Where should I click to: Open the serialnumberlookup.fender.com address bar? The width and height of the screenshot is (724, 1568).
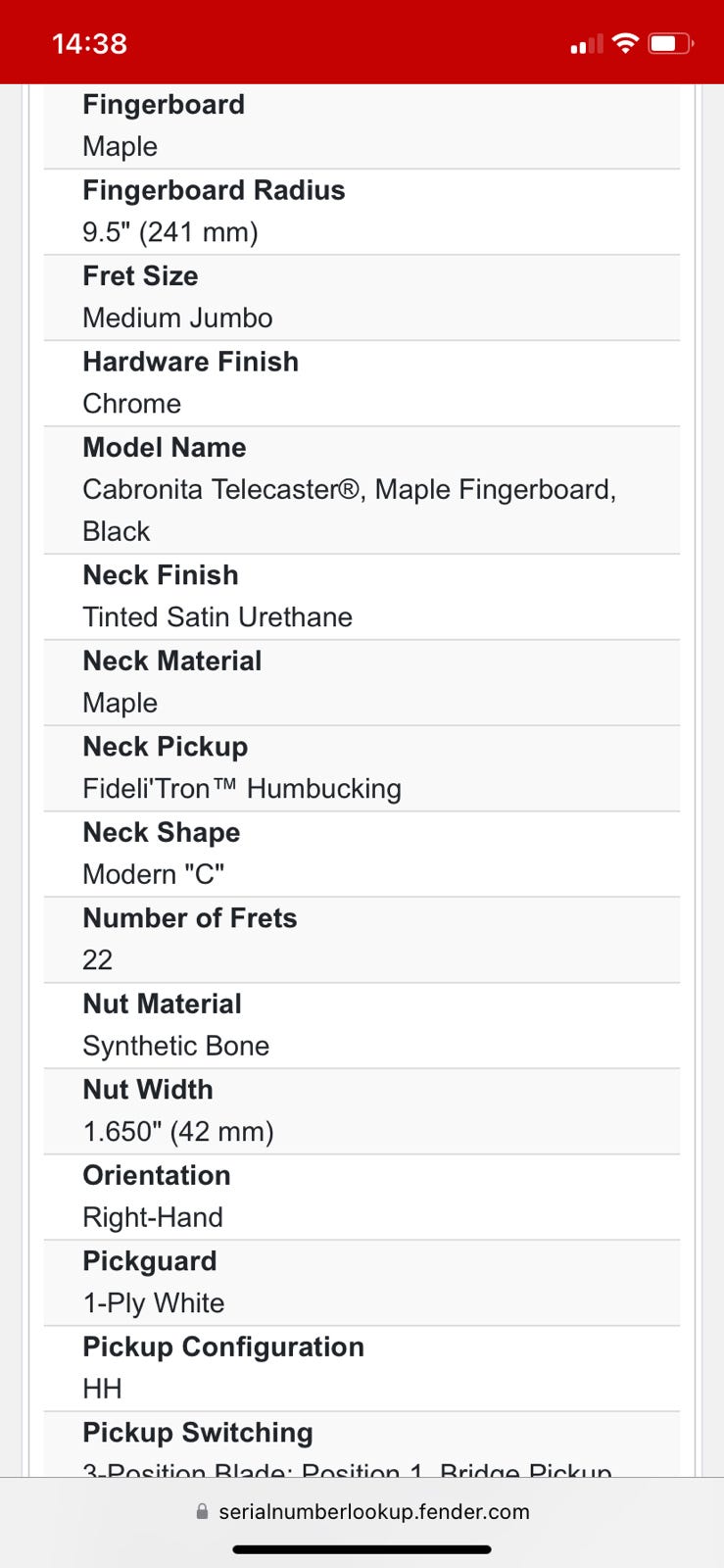(x=362, y=1511)
